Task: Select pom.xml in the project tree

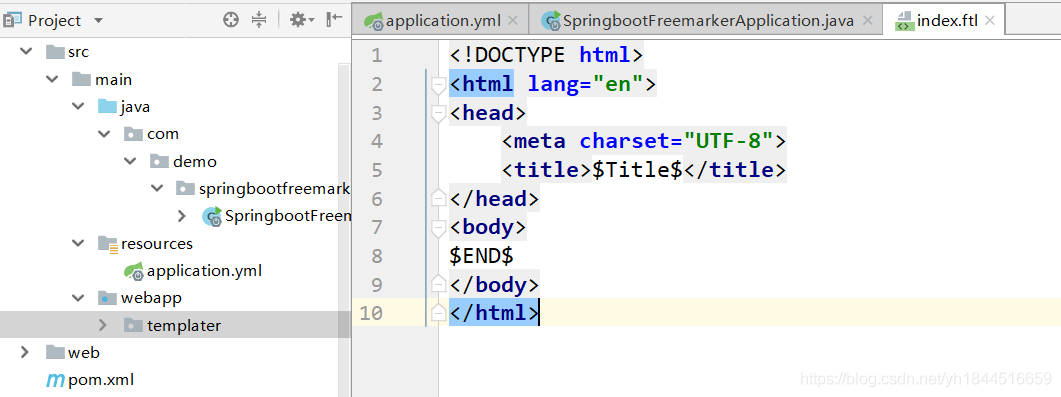Action: tap(101, 379)
